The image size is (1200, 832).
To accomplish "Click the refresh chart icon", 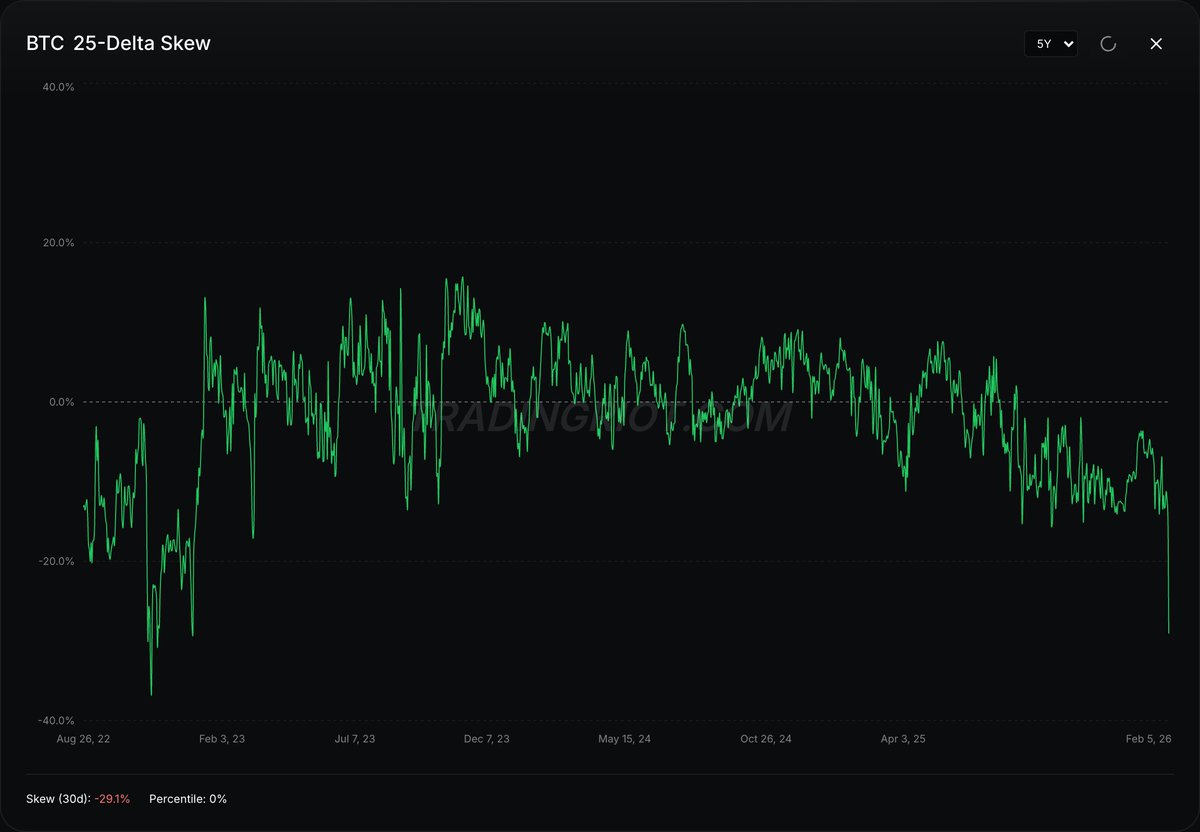I will pos(1108,44).
